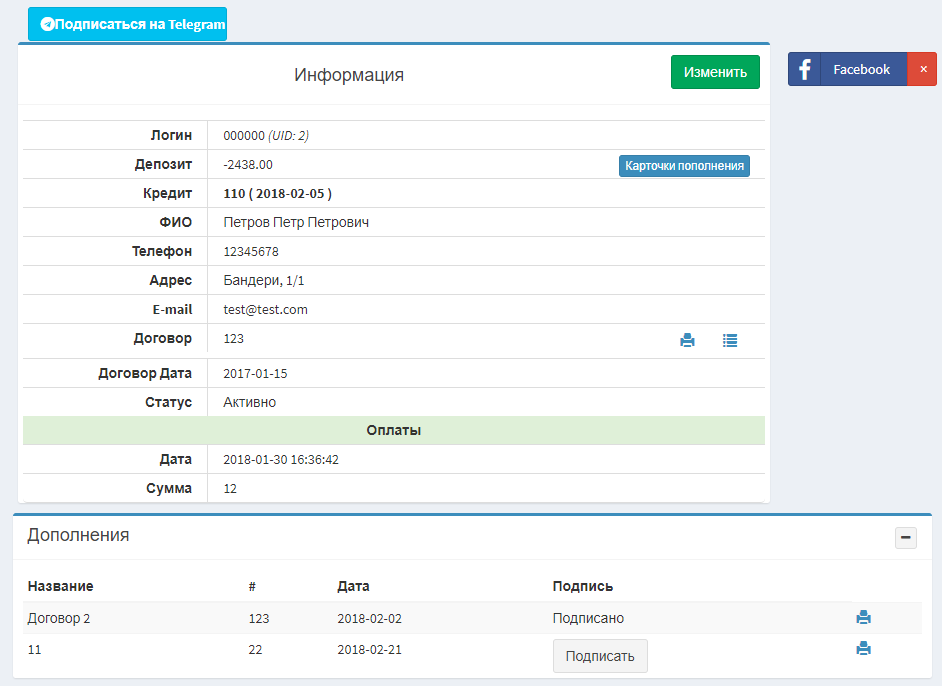Click the Telegram subscribe button

(x=127, y=24)
